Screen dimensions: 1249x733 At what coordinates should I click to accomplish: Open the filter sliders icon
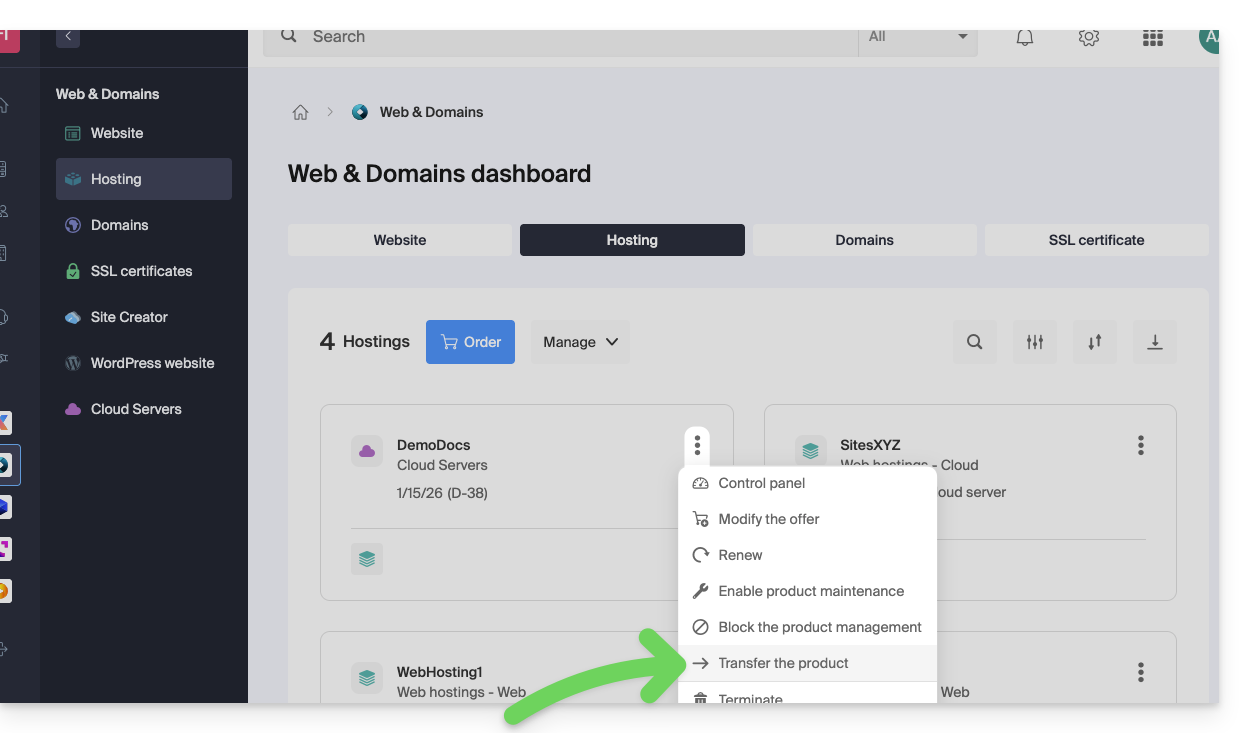(1034, 342)
